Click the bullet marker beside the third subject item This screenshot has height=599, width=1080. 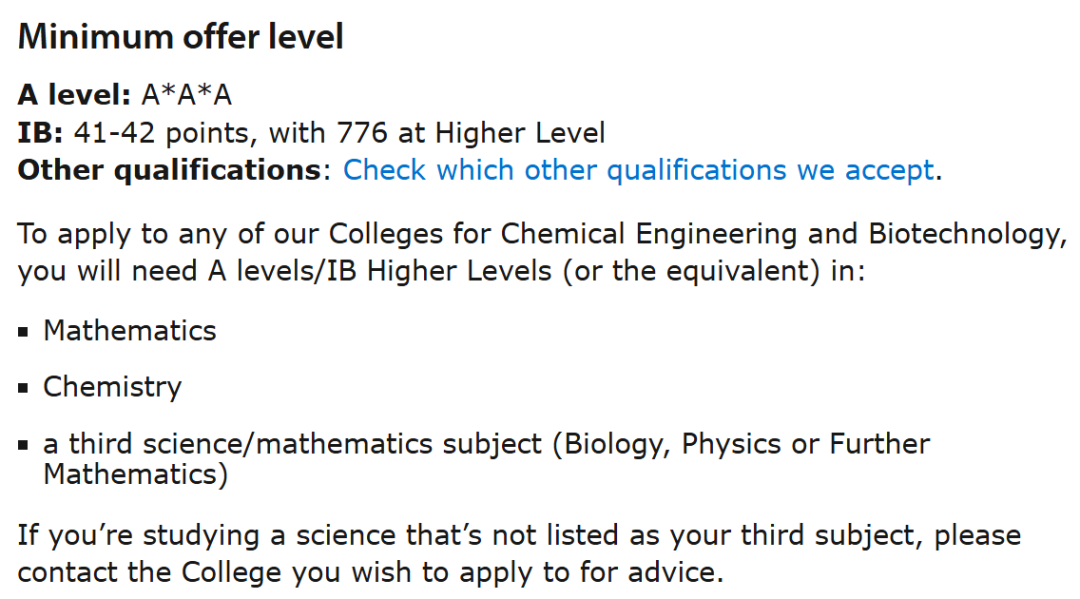point(24,445)
